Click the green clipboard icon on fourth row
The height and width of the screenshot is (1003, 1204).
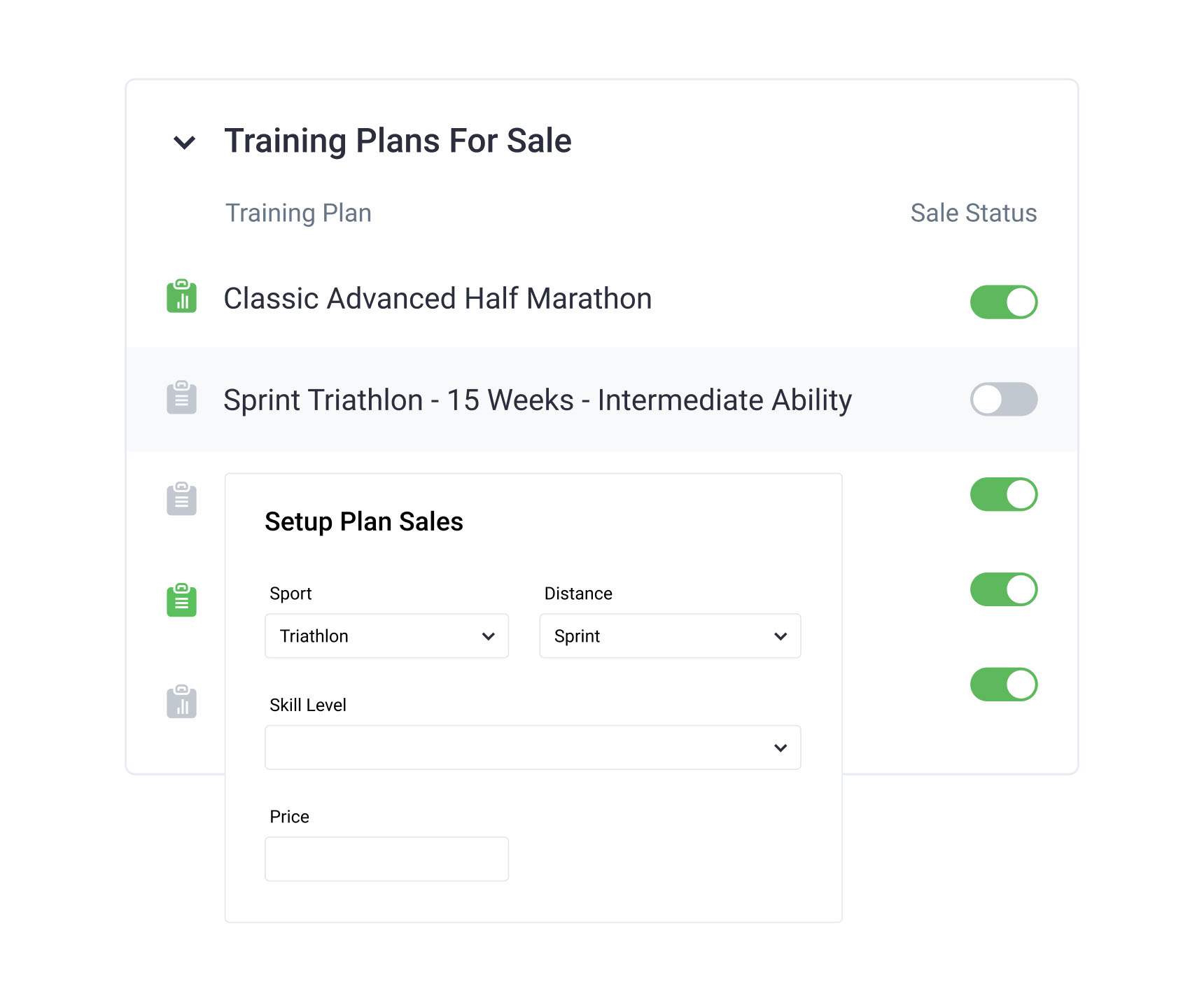(181, 601)
